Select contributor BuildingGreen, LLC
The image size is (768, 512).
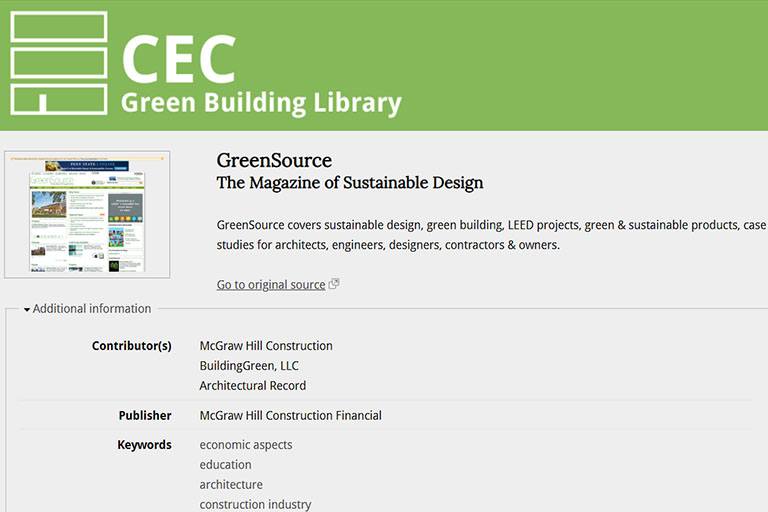pos(249,366)
